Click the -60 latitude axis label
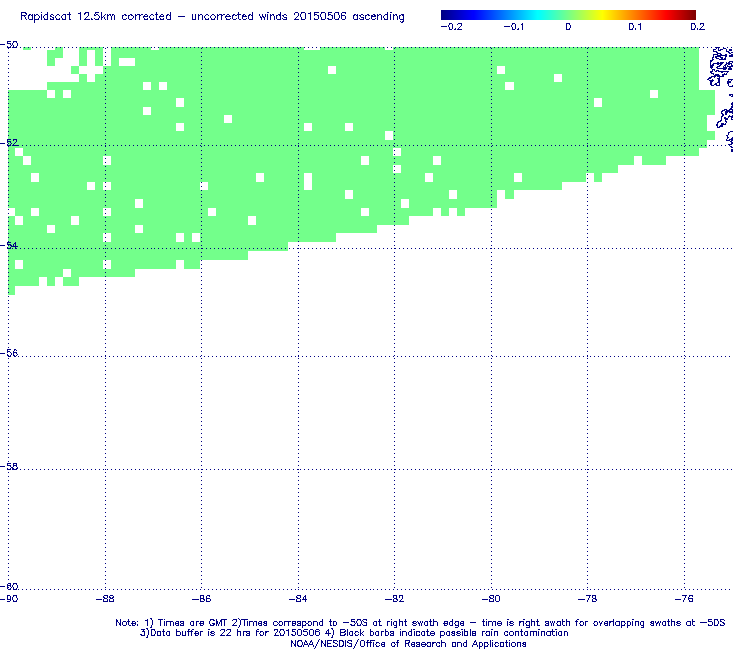Screen dimensions: 740x650 point(9,586)
